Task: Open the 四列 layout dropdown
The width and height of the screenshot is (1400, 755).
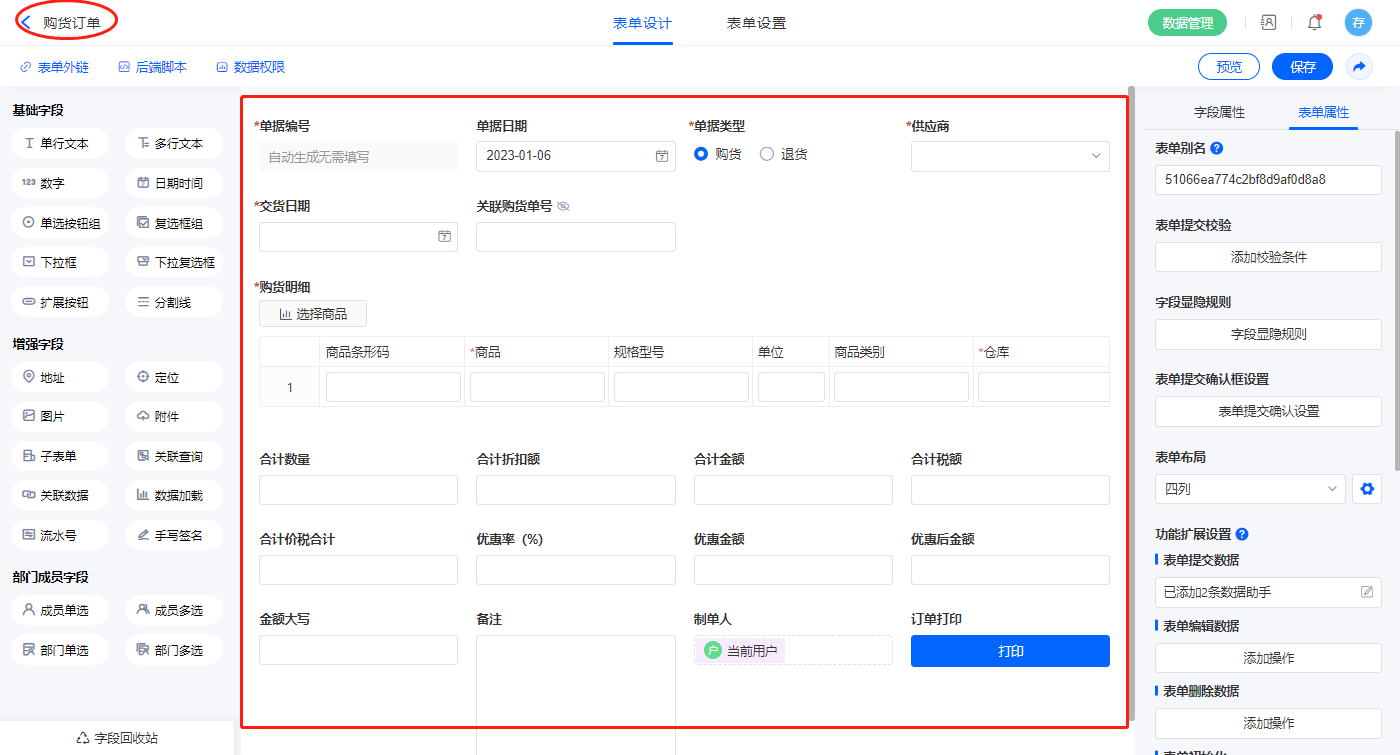Action: coord(1250,489)
